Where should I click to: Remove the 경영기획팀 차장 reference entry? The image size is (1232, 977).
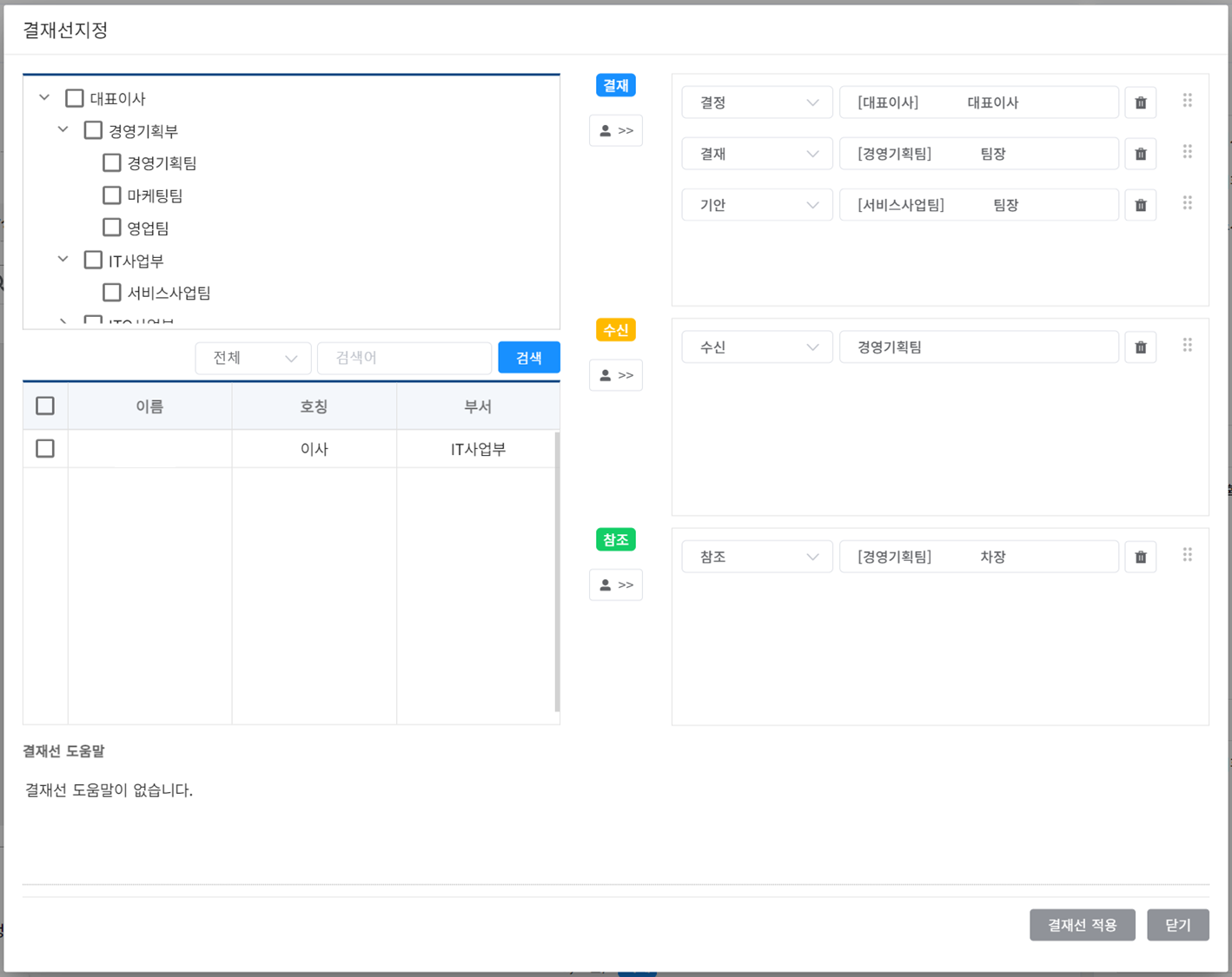[1140, 557]
